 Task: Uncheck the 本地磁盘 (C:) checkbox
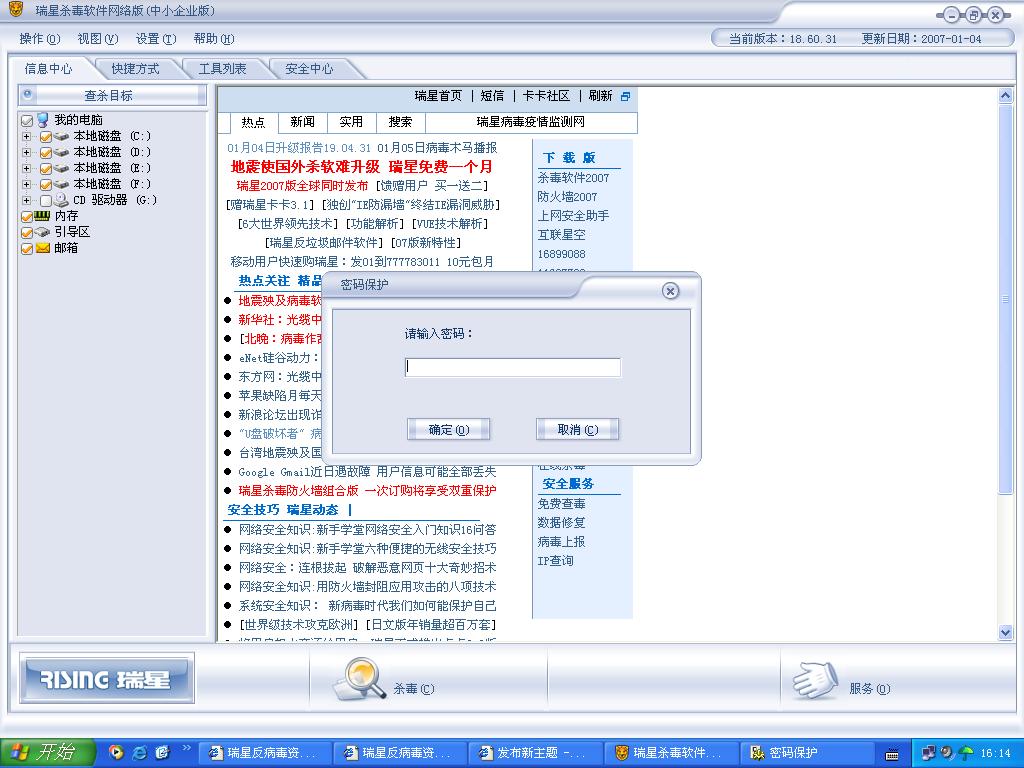pos(46,137)
